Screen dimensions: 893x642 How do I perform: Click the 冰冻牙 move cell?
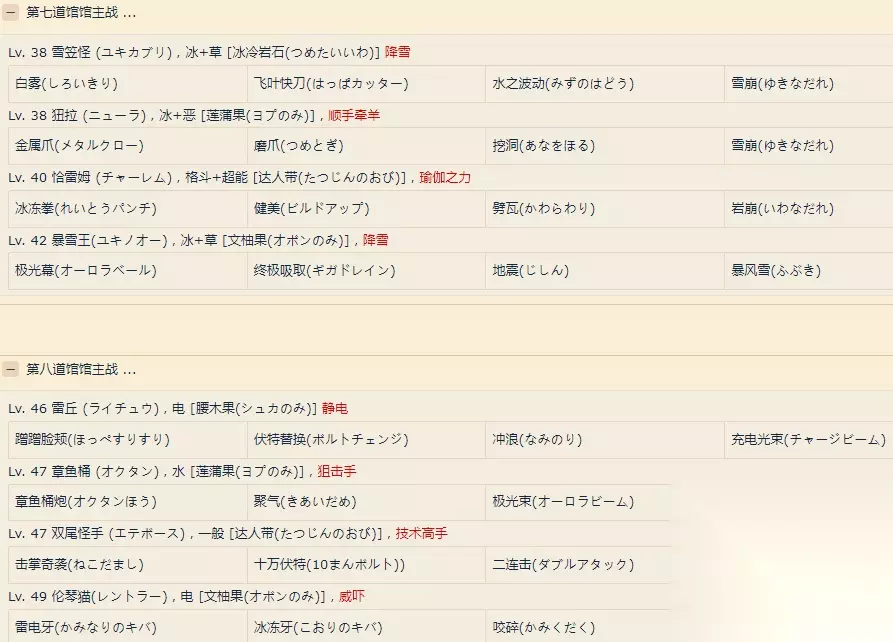point(366,626)
